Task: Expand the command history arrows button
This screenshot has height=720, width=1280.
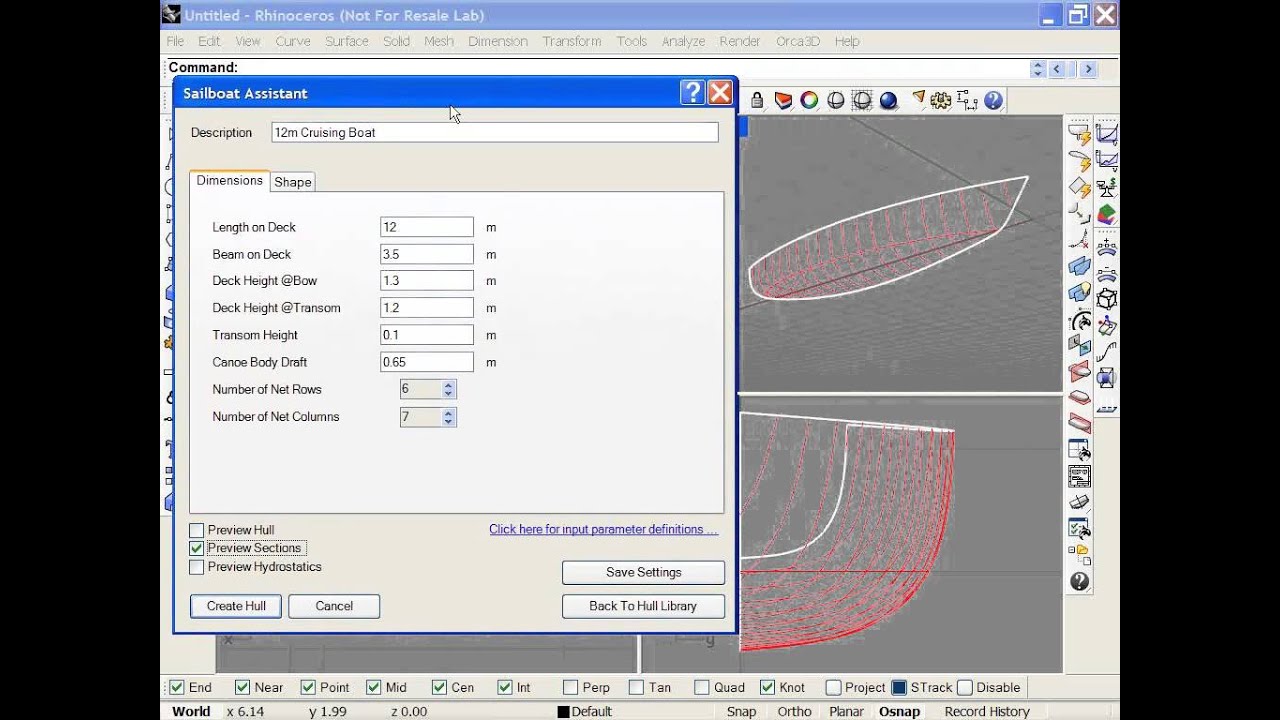Action: point(1038,69)
